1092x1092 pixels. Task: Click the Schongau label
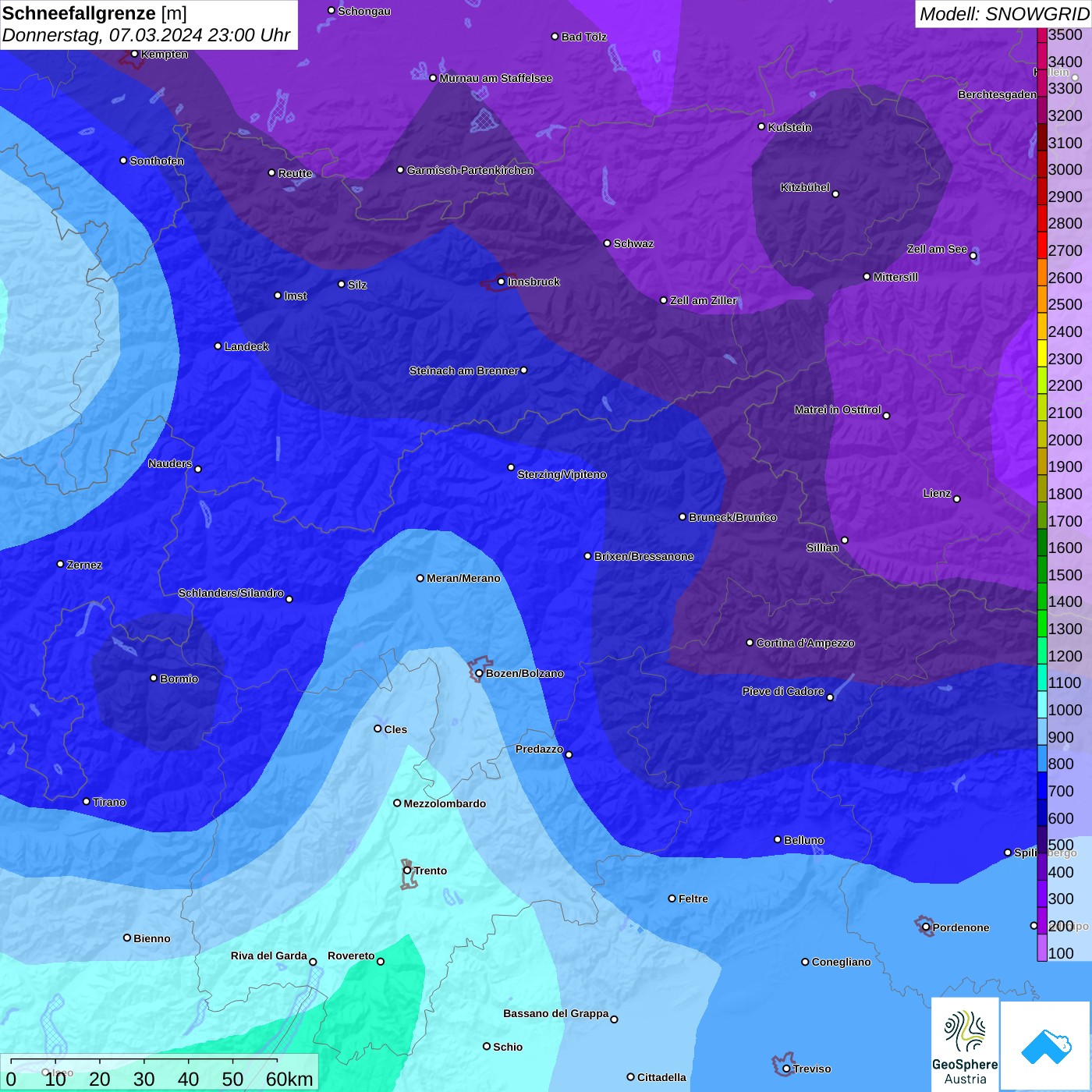coord(364,11)
